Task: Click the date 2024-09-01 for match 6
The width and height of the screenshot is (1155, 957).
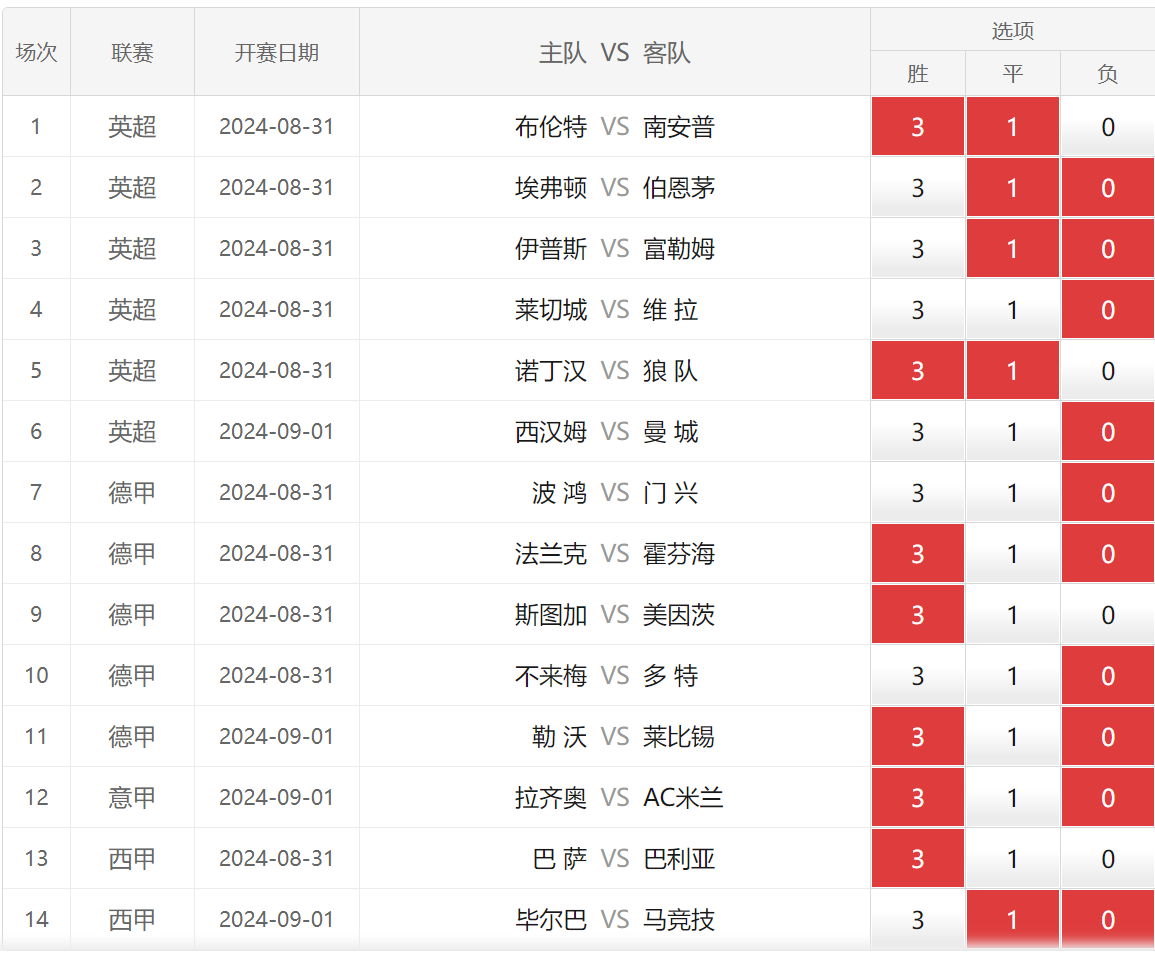Action: coord(276,431)
